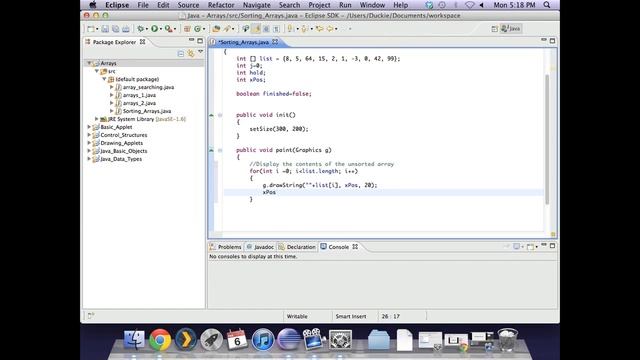This screenshot has width=640, height=360.
Task: Click the editor vertical scrollbar
Action: [547, 139]
